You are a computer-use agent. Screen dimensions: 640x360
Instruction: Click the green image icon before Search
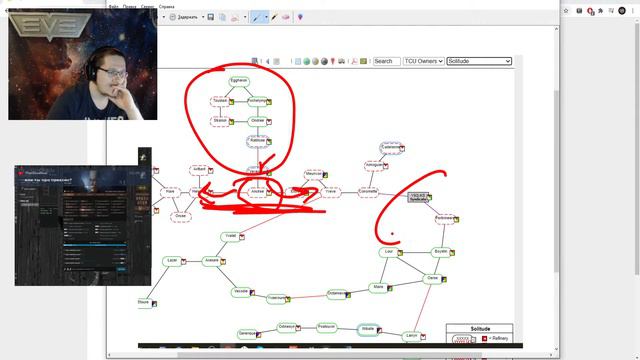[x=363, y=61]
